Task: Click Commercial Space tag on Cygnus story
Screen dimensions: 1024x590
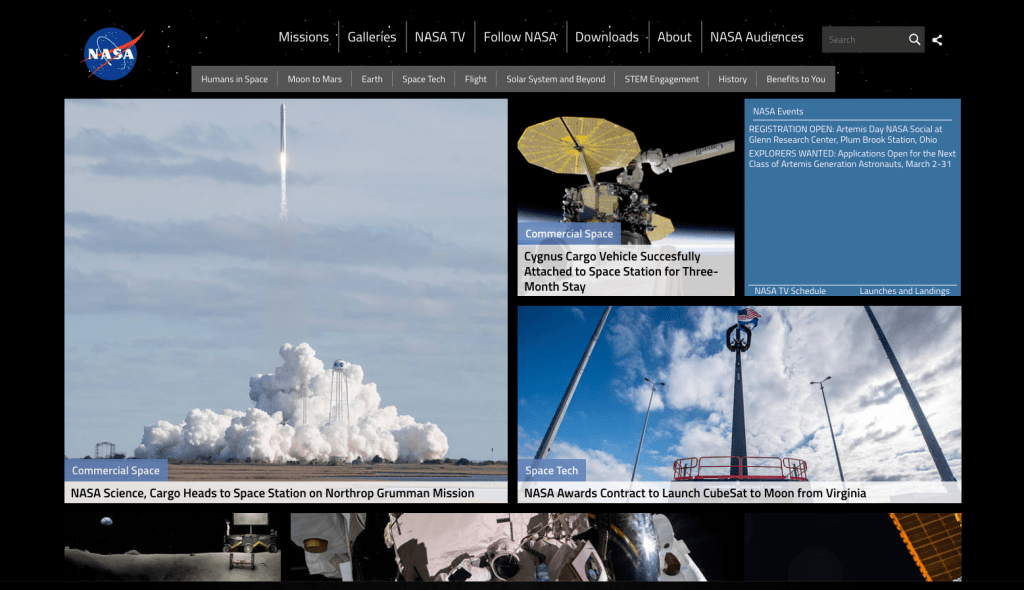Action: 569,234
